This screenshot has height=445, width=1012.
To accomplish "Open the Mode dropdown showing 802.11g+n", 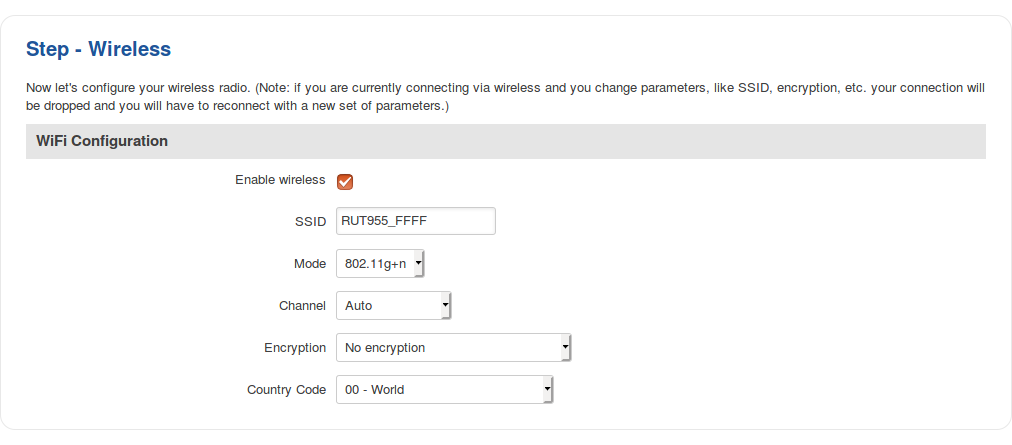I will coord(380,264).
